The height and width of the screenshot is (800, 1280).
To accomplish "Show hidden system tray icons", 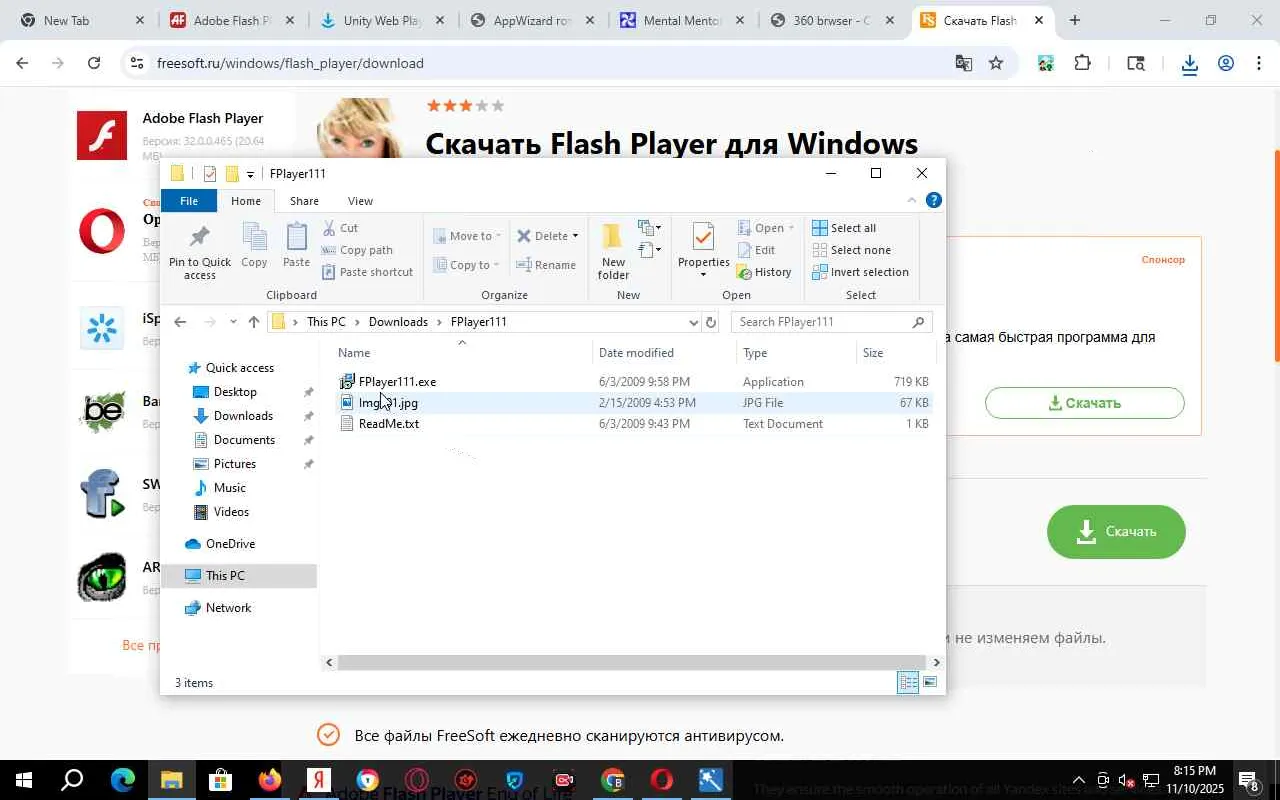I will click(x=1078, y=780).
